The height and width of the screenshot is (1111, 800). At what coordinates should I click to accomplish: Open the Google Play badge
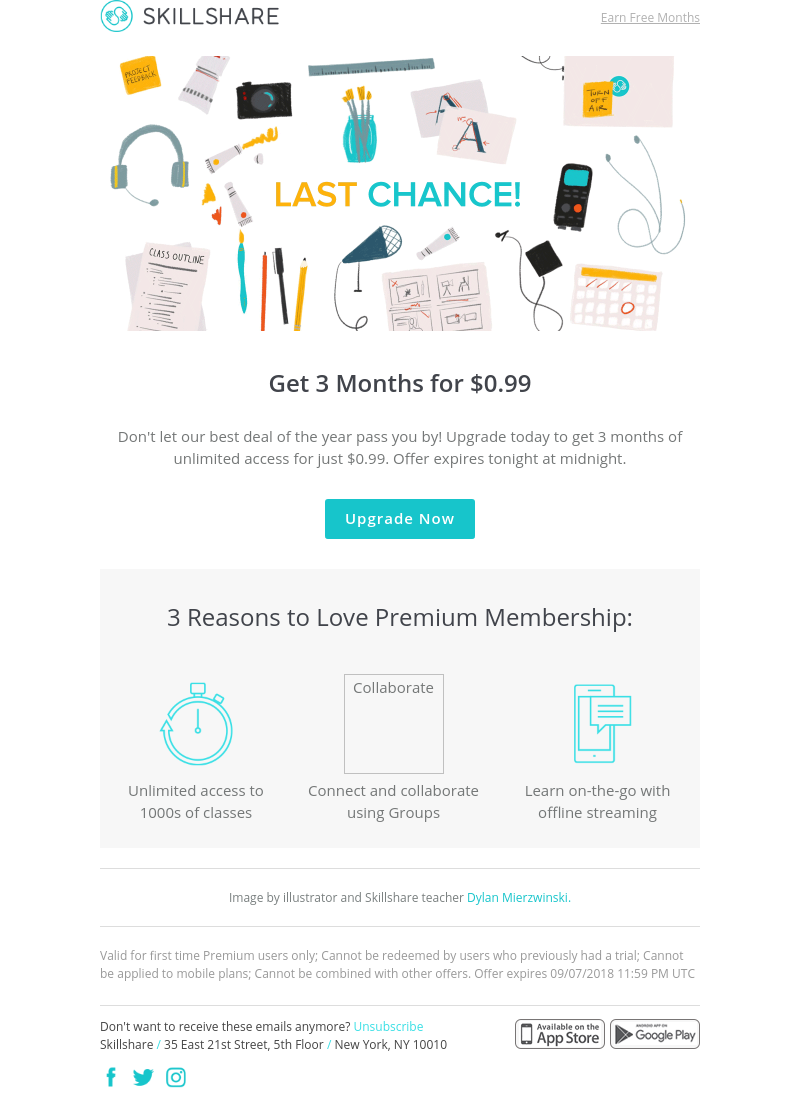(655, 1034)
